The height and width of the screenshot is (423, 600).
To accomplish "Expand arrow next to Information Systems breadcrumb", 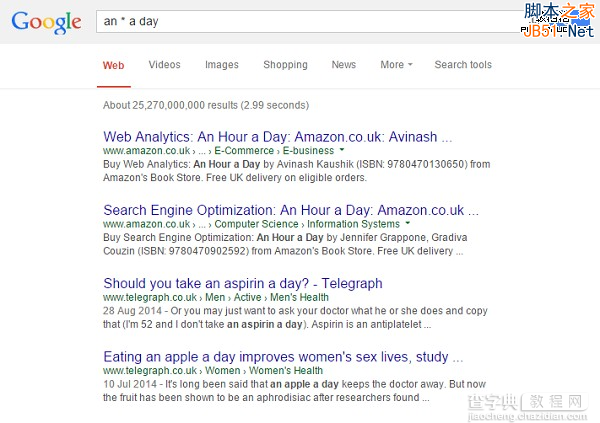I will point(408,223).
